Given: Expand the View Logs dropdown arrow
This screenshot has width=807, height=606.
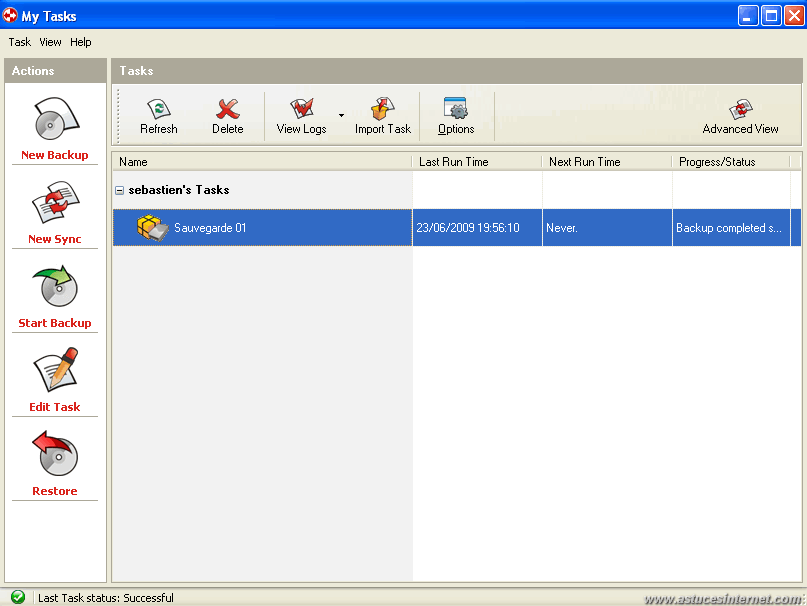Looking at the screenshot, I should point(341,115).
